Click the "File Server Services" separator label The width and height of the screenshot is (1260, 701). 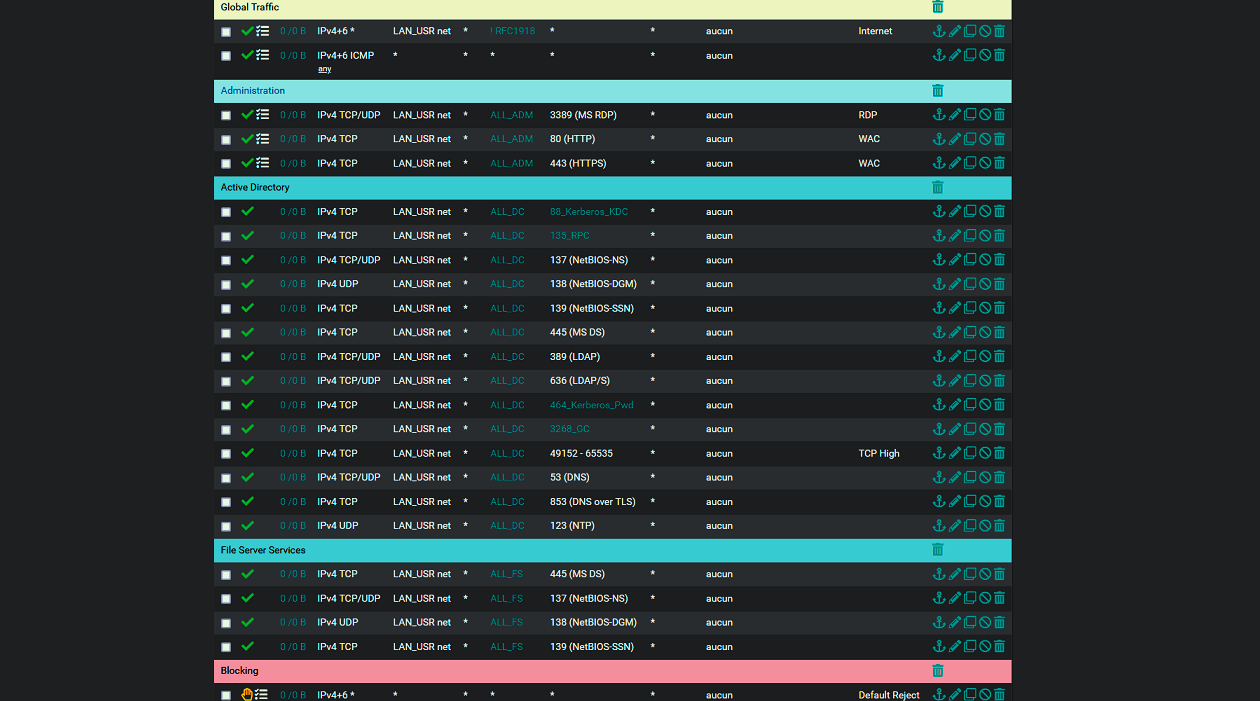click(x=263, y=550)
